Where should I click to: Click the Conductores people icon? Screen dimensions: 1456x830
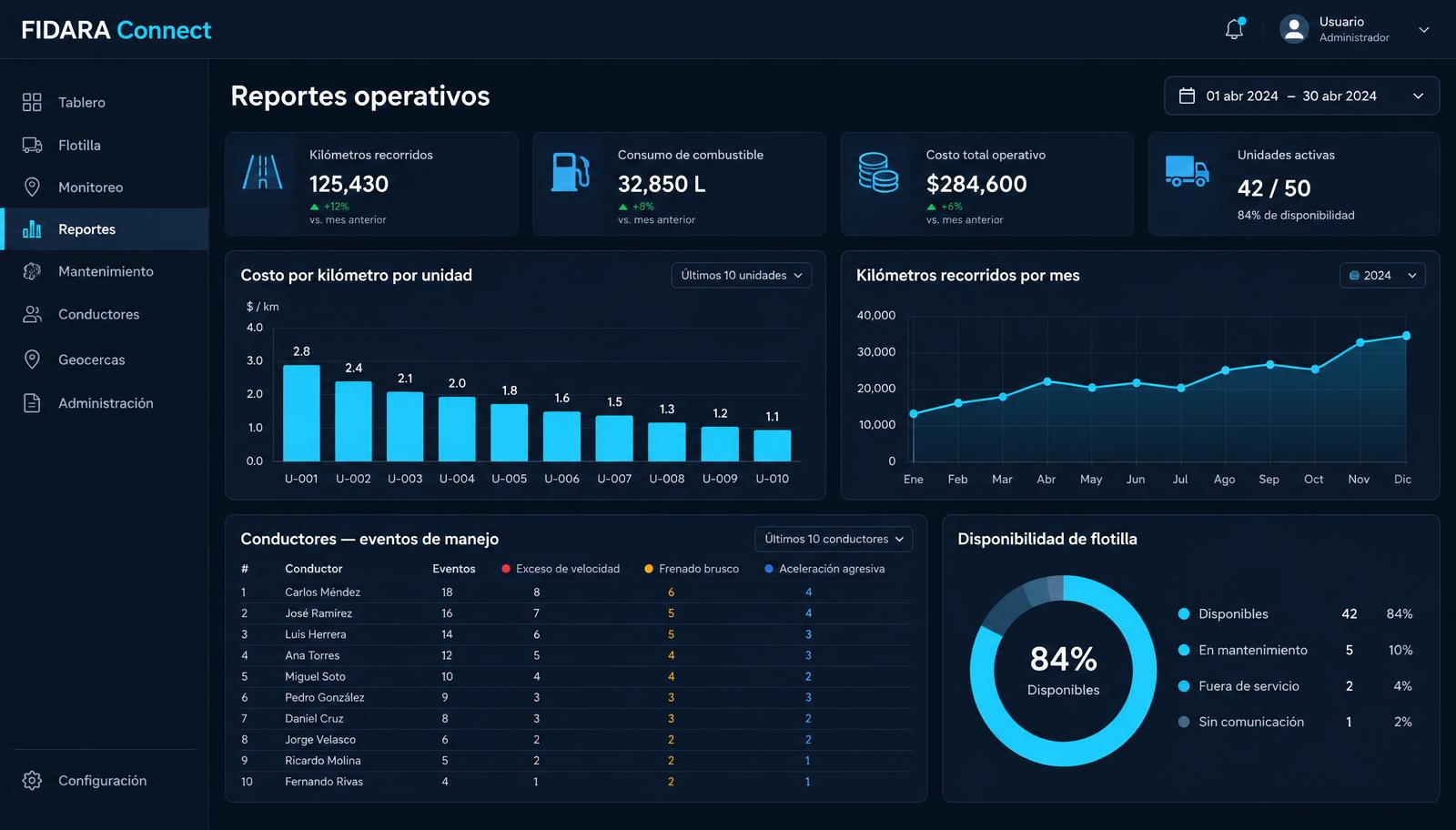click(x=32, y=314)
